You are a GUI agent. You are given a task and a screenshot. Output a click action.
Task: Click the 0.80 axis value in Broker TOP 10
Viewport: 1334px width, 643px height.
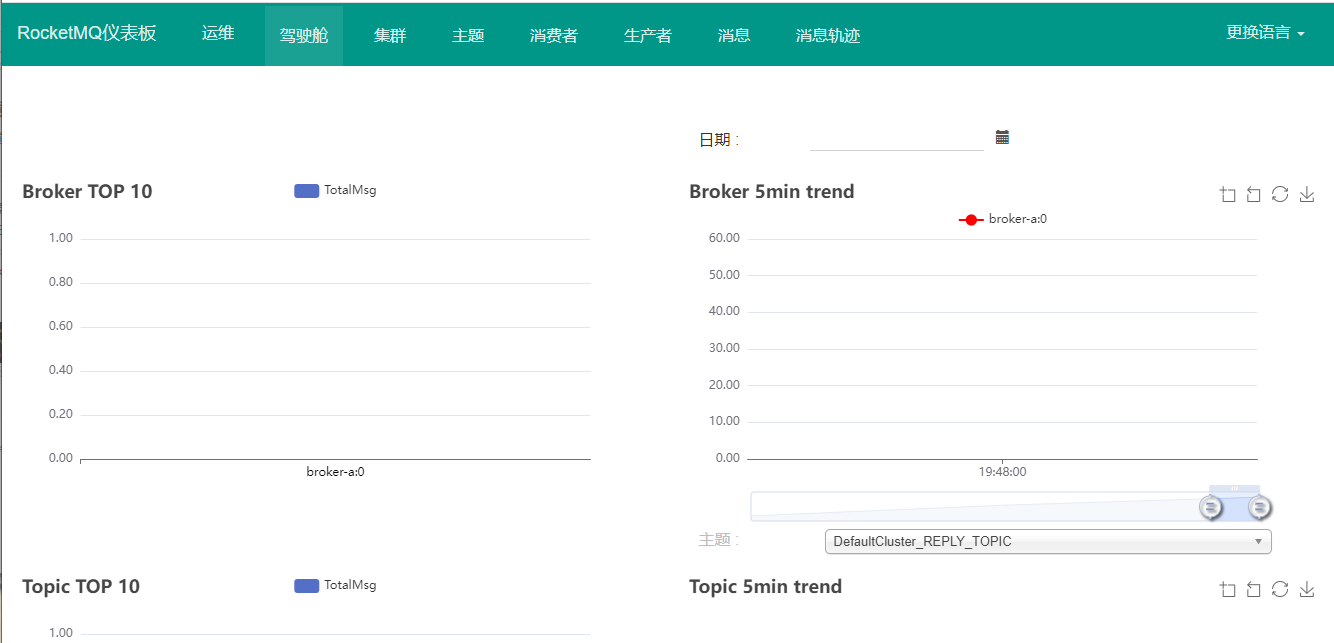(x=61, y=282)
